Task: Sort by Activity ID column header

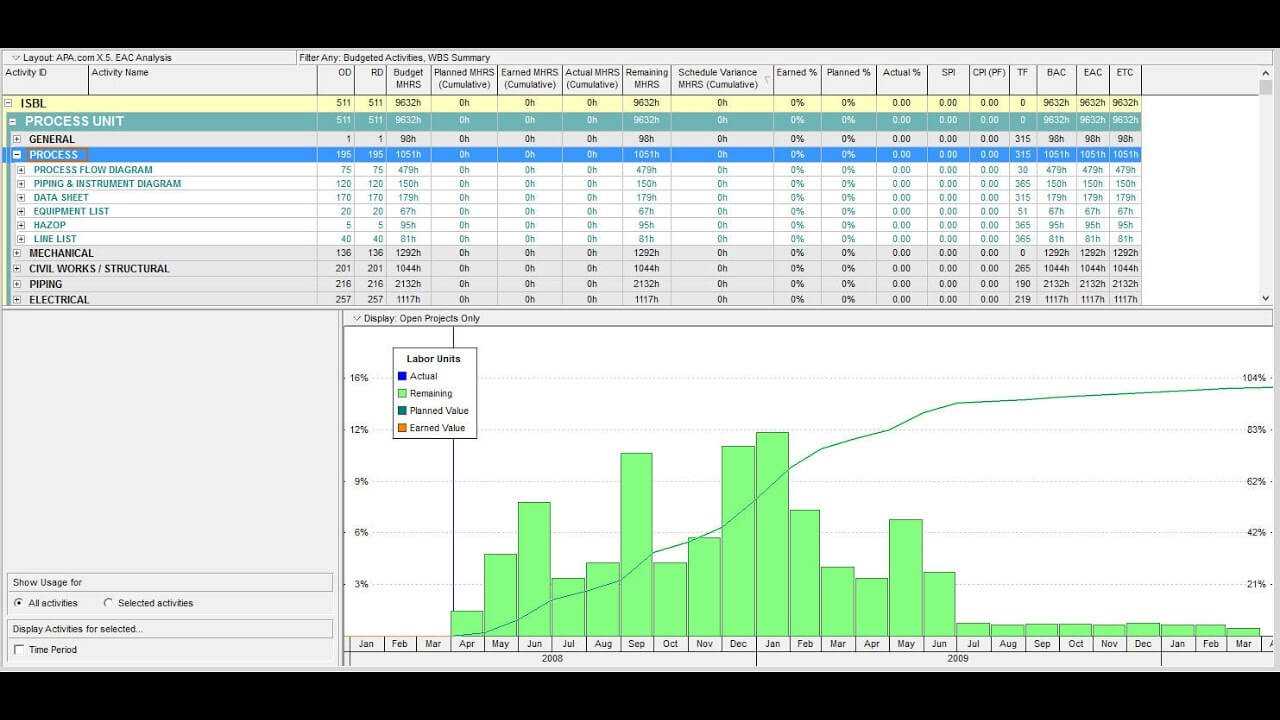Action: click(x=44, y=80)
